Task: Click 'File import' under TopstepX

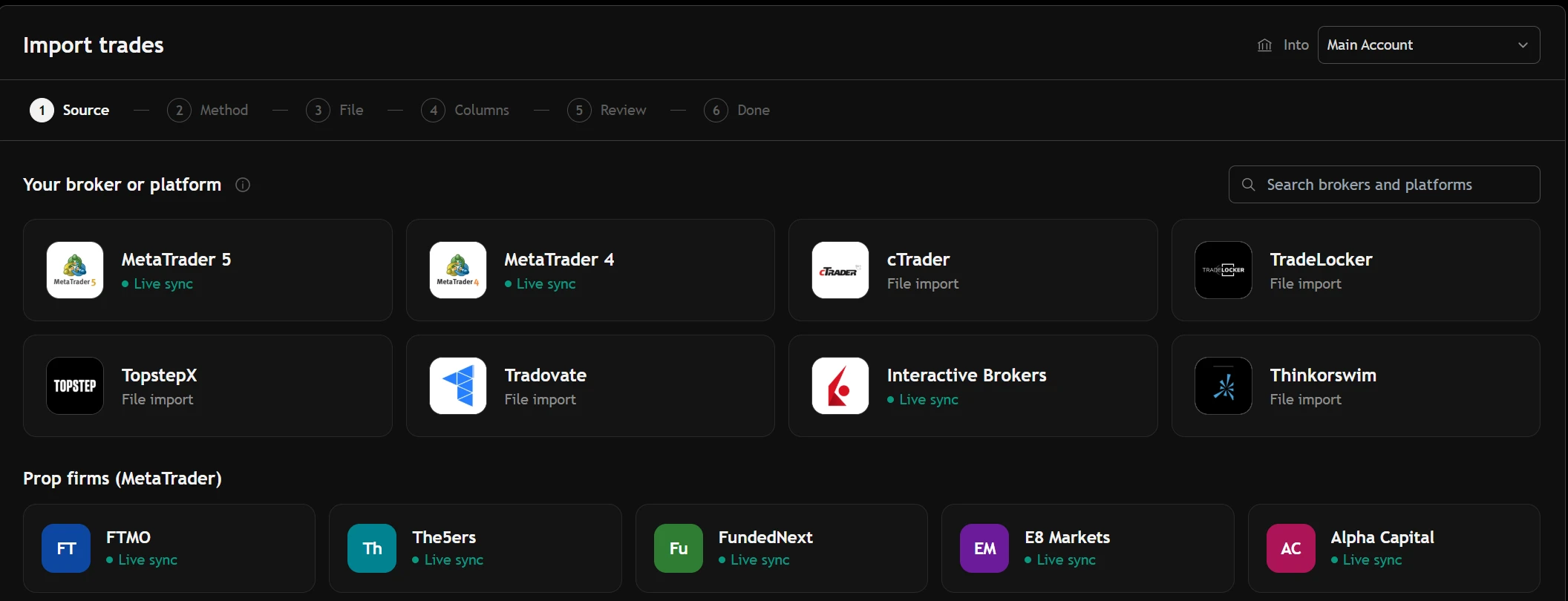Action: [x=157, y=400]
